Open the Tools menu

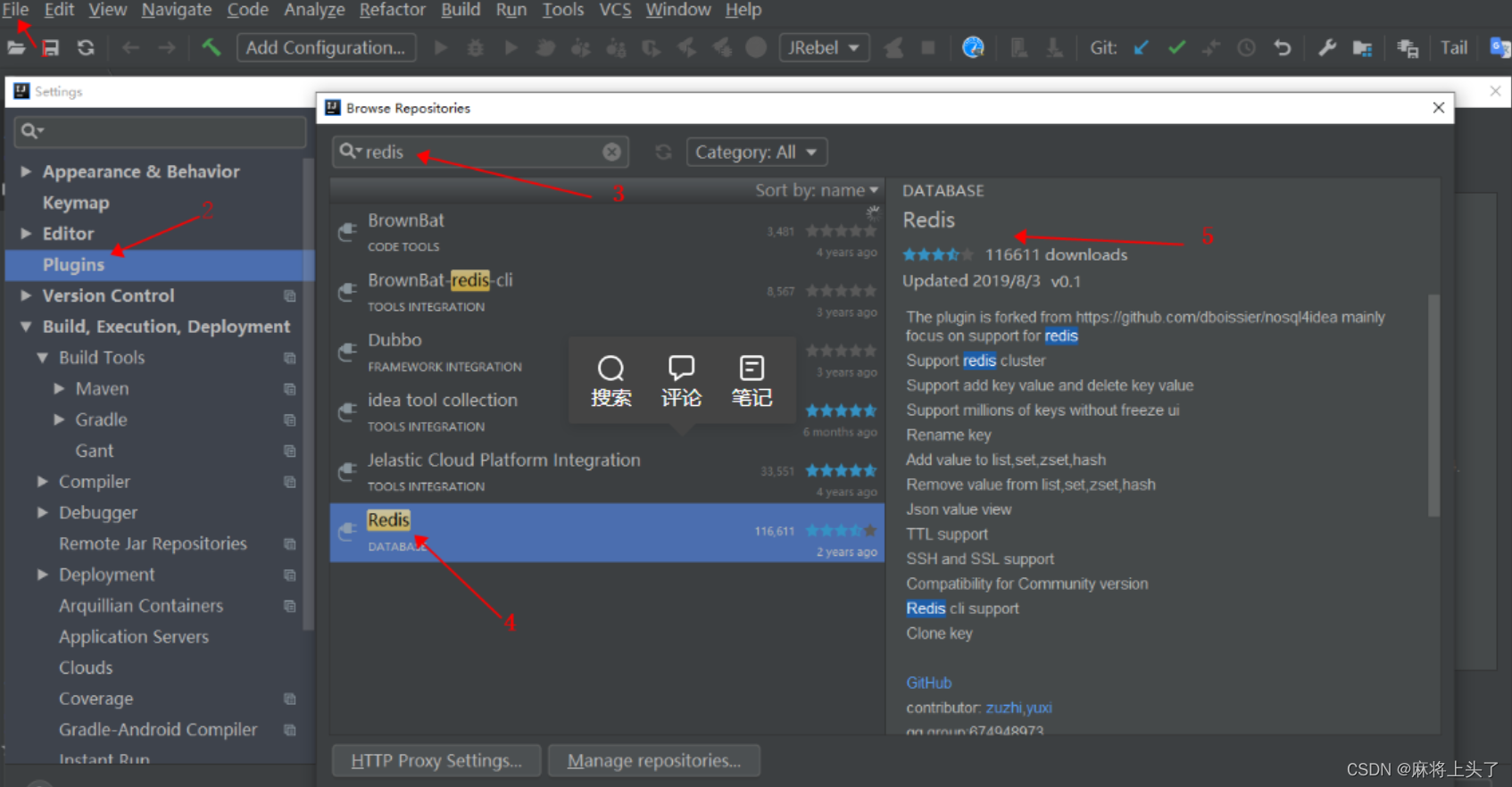562,10
